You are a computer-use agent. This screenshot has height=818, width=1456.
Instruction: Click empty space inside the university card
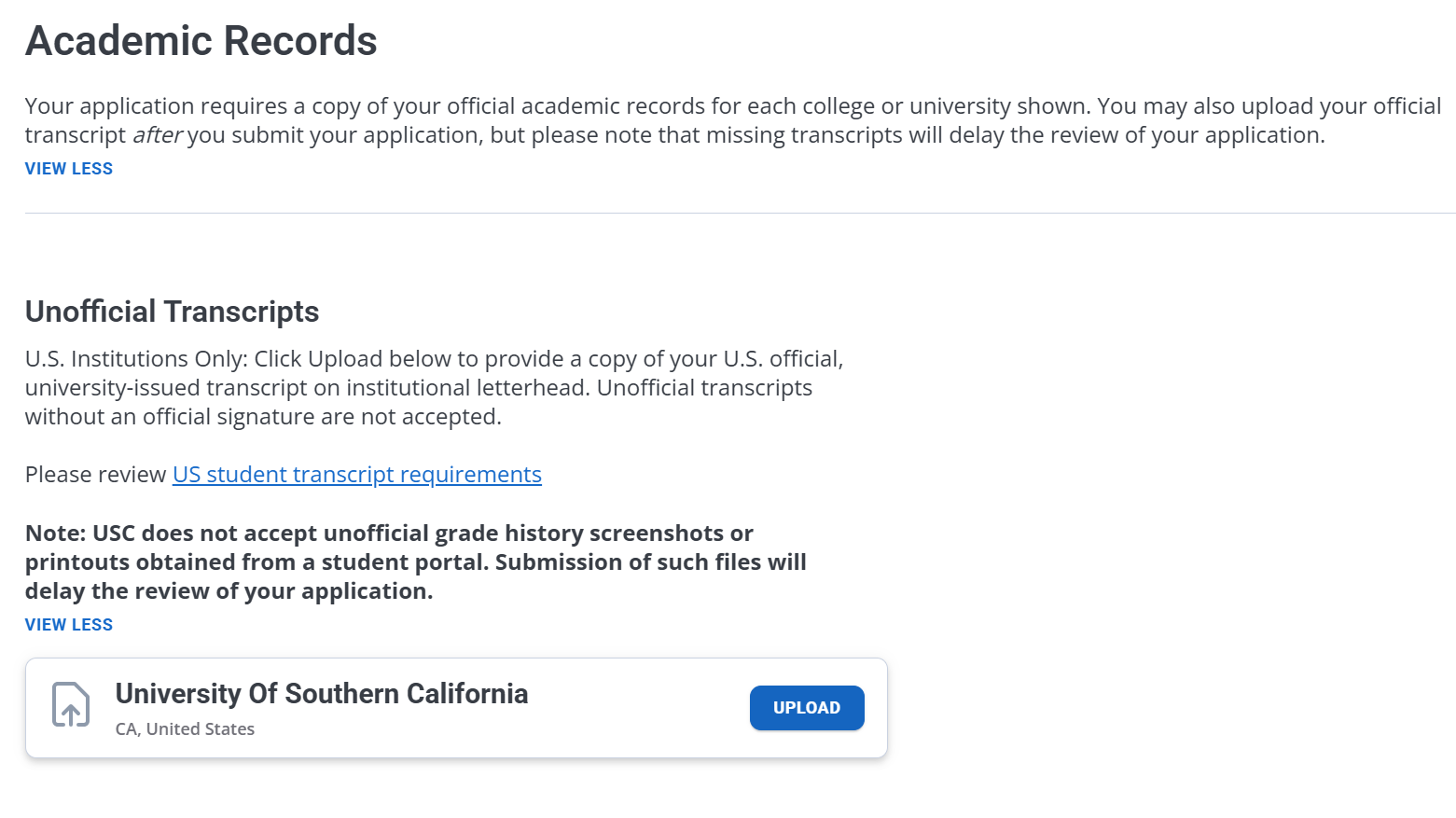point(639,709)
